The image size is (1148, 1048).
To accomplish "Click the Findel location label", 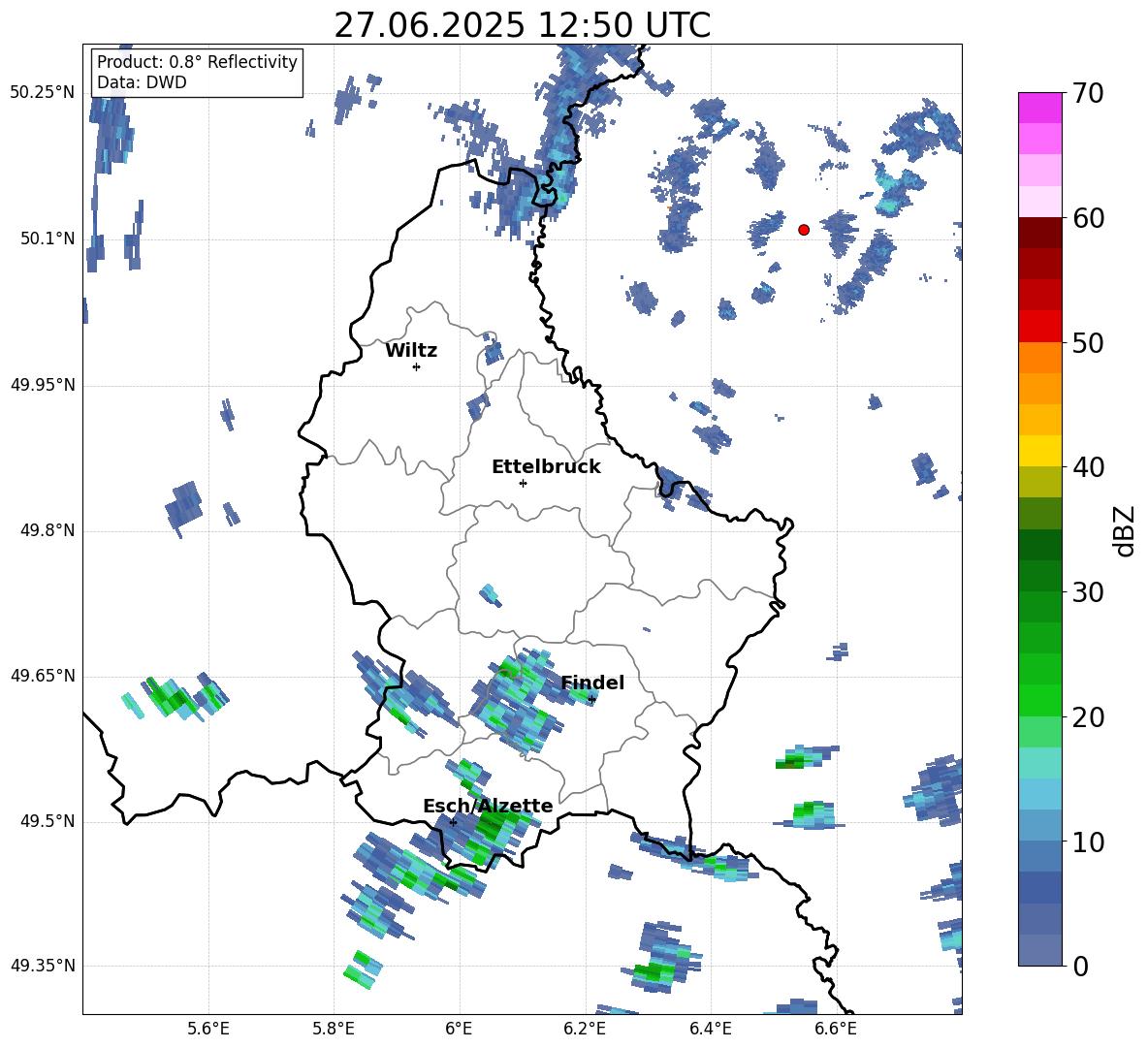I will 592,683.
